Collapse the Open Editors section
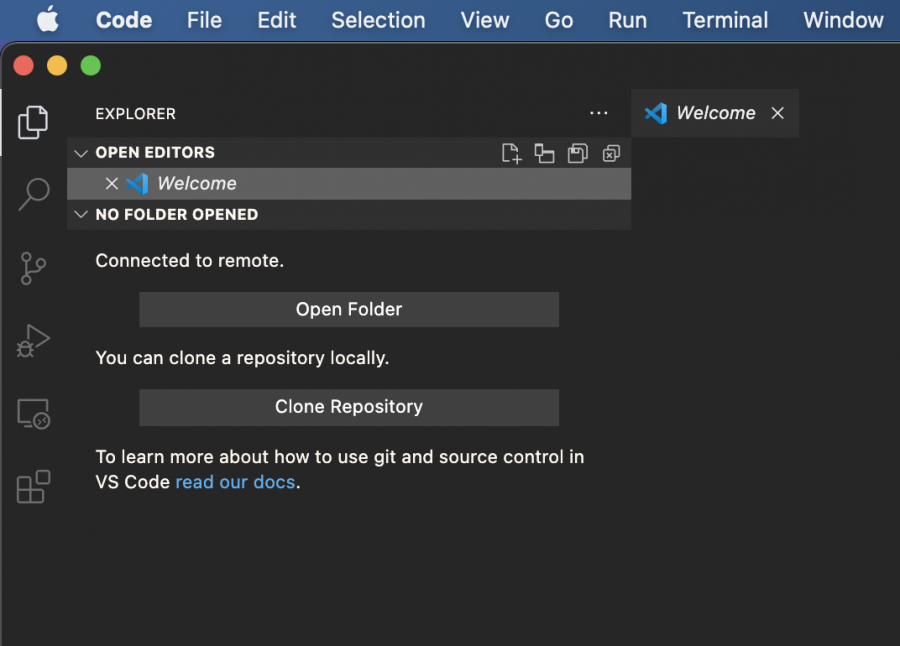Image resolution: width=900 pixels, height=646 pixels. 81,152
